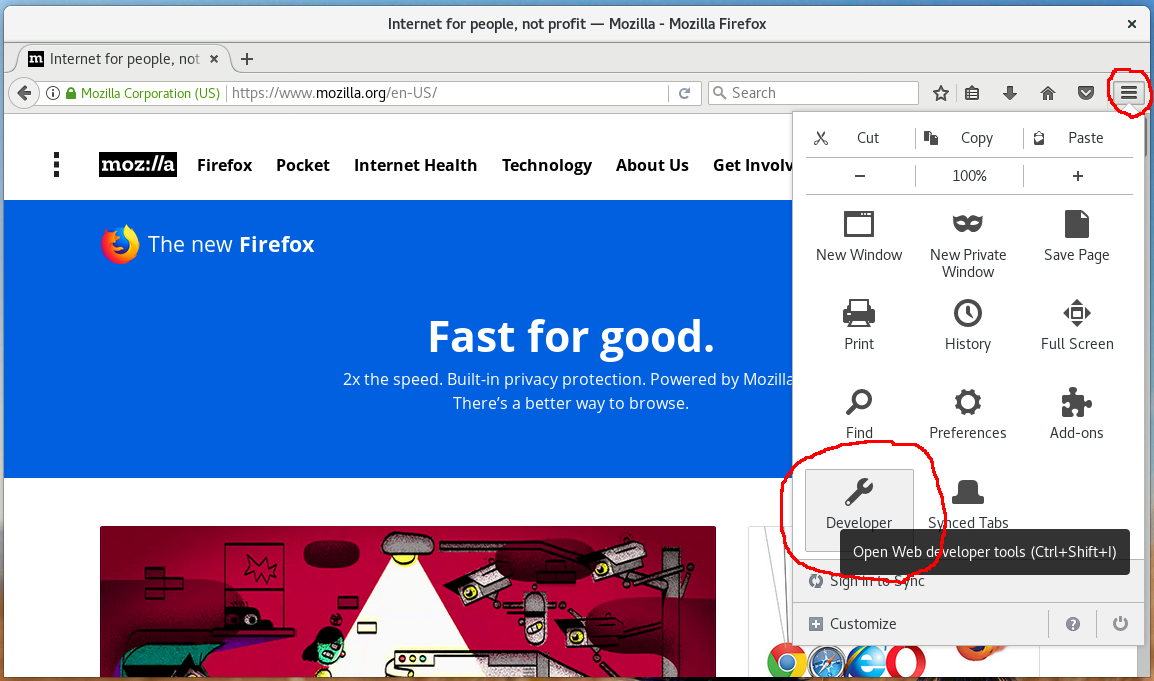Bookmark this page with star icon
The image size is (1154, 681).
(940, 93)
